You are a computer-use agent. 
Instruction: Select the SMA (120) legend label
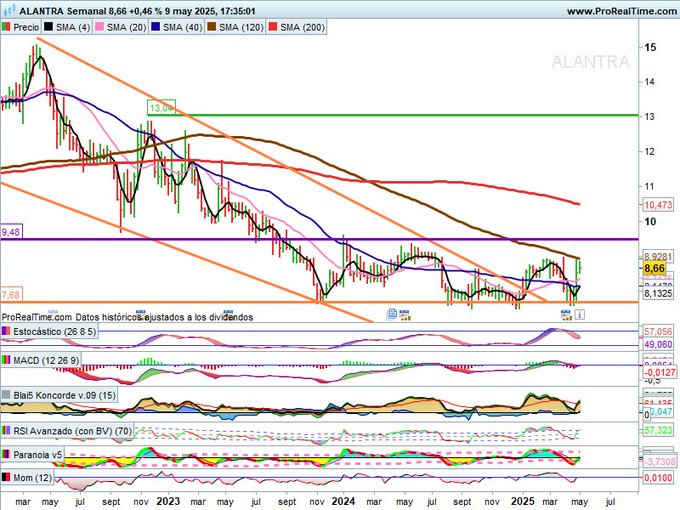[241, 27]
